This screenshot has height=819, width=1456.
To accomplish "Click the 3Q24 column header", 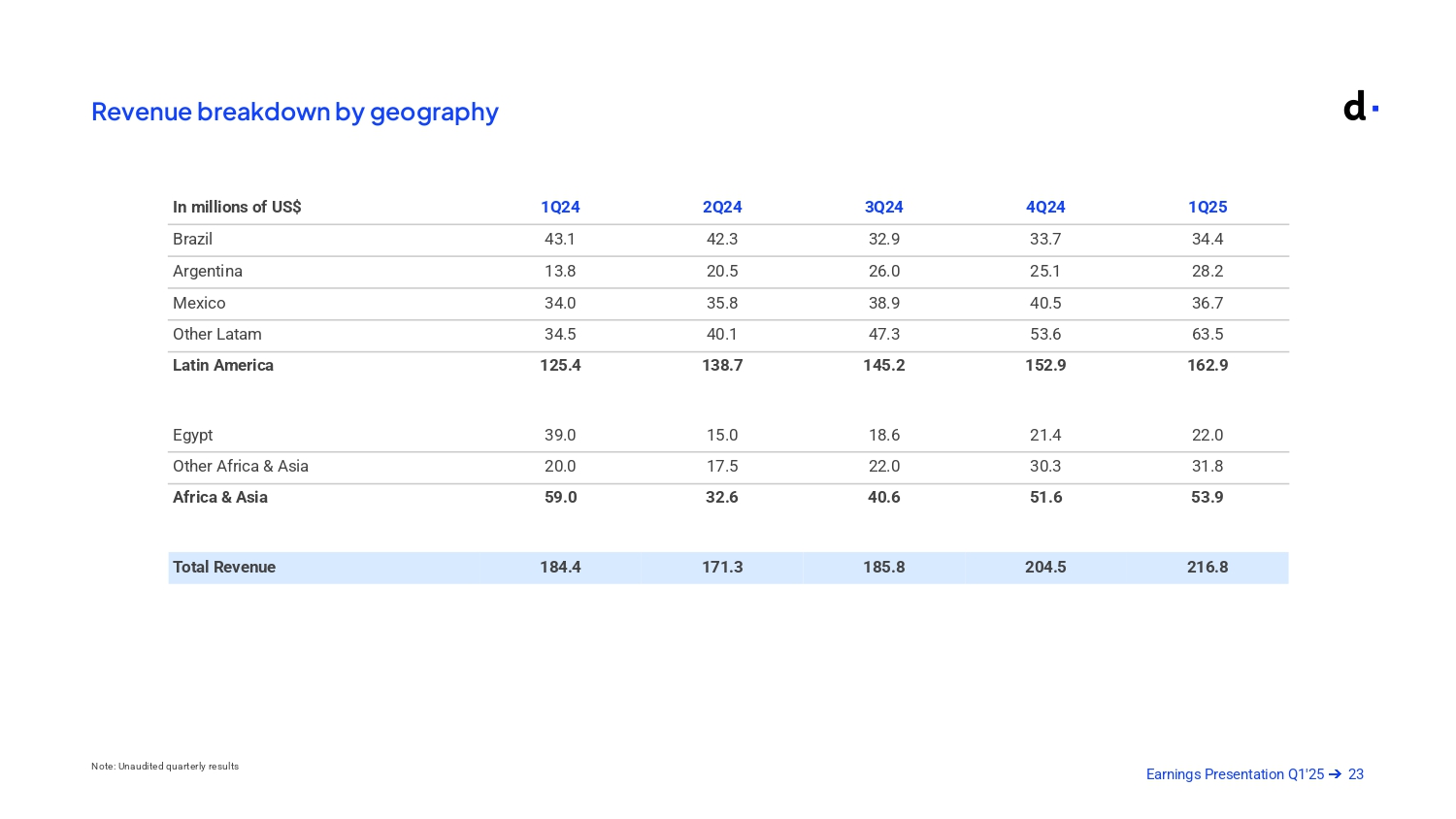I will 883,207.
